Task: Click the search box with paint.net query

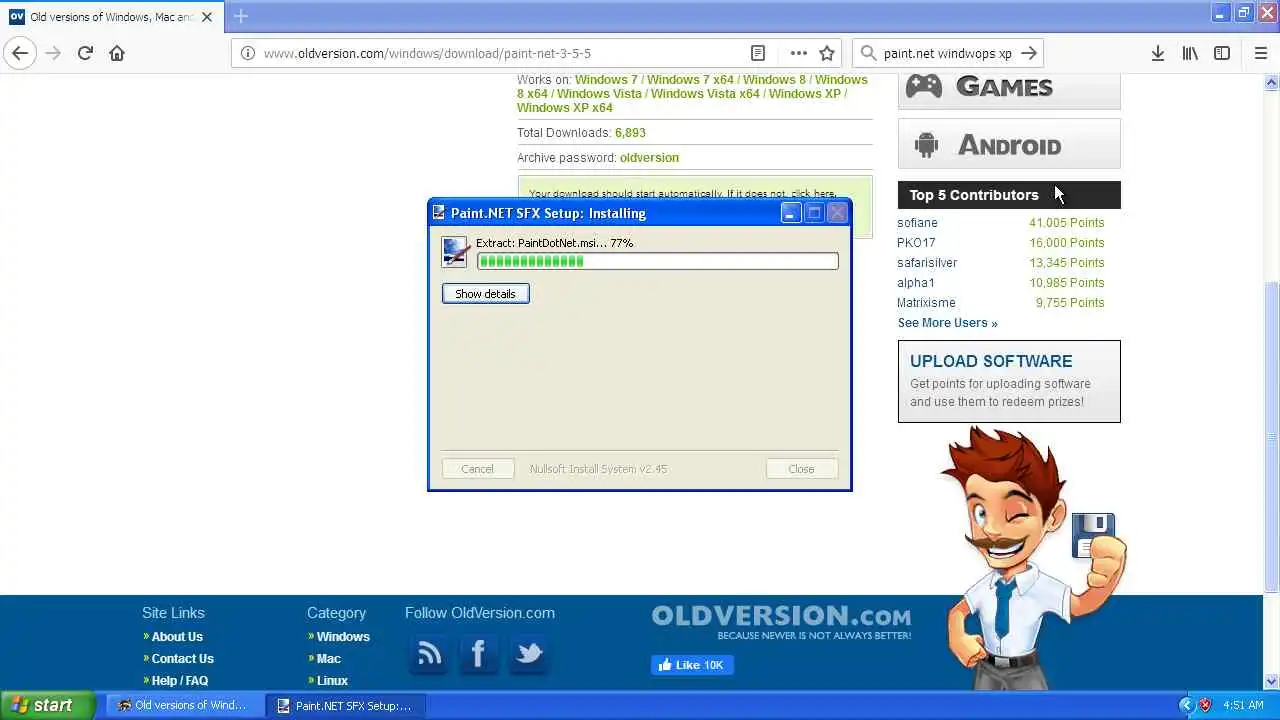Action: point(948,53)
